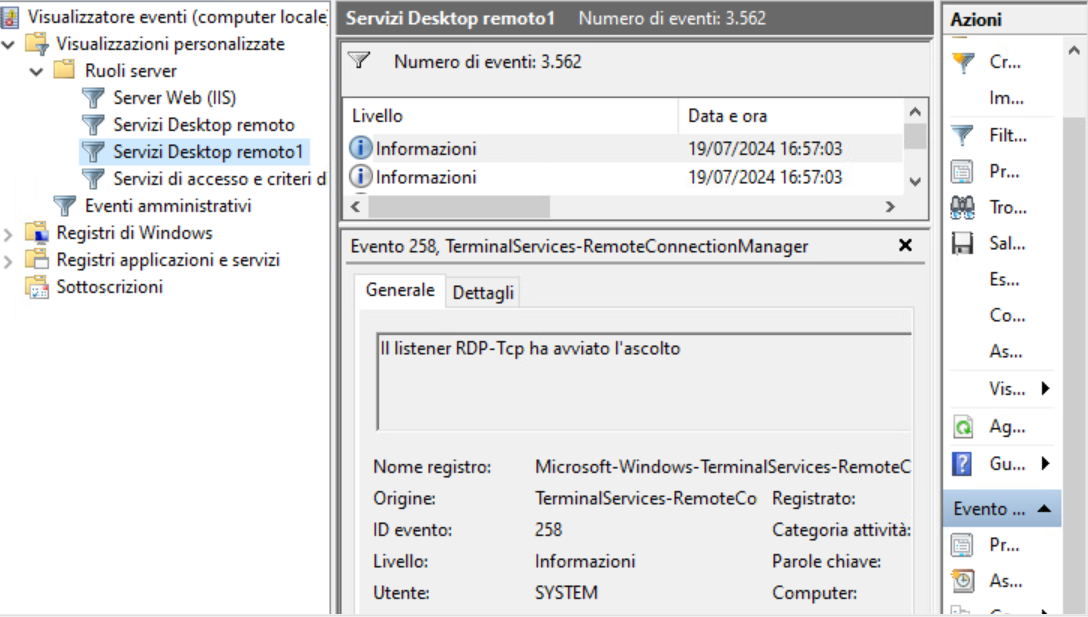Sort by the Livello column header
1088x617 pixels.
(x=511, y=116)
